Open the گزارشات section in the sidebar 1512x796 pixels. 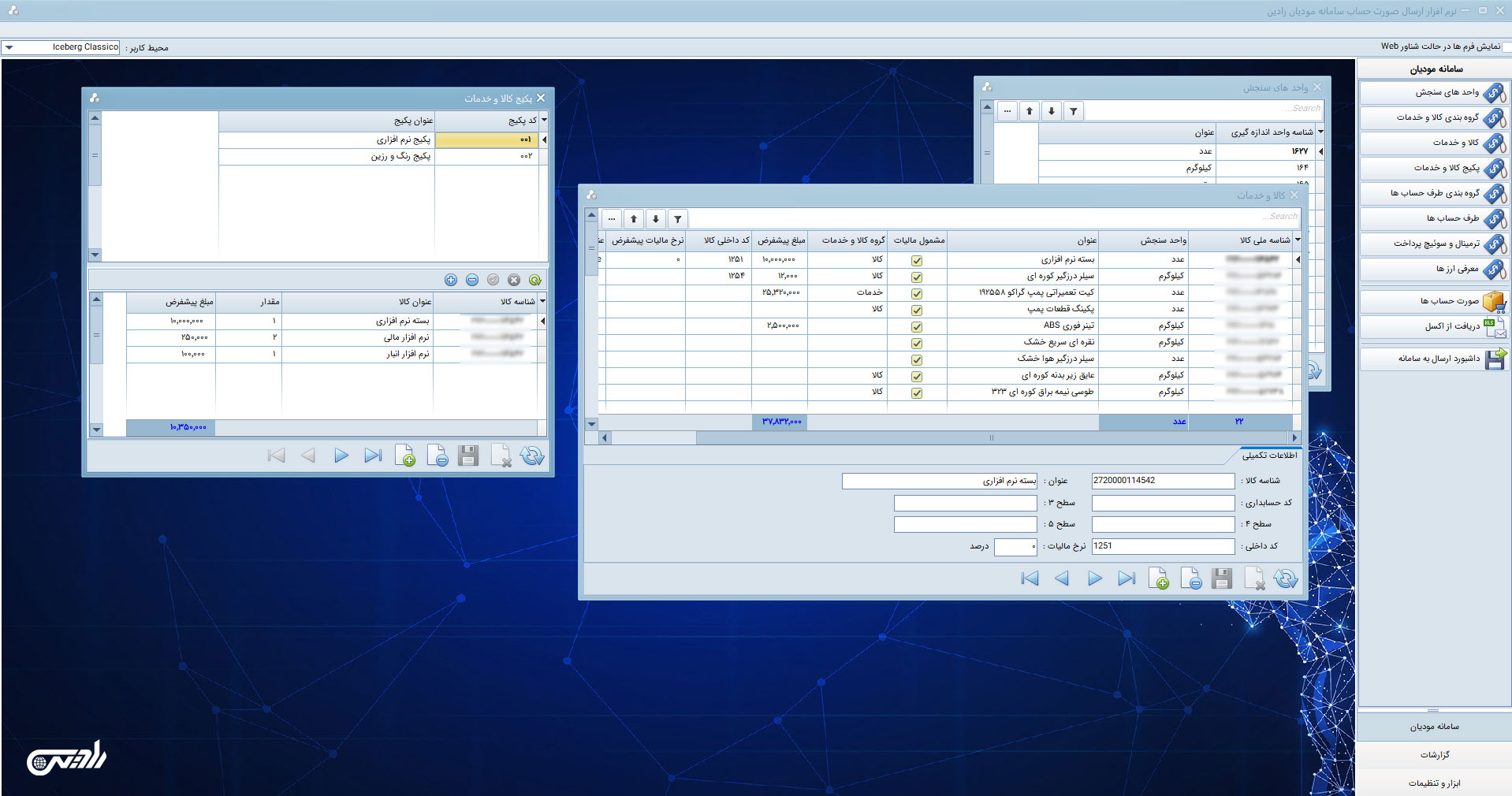pos(1434,755)
